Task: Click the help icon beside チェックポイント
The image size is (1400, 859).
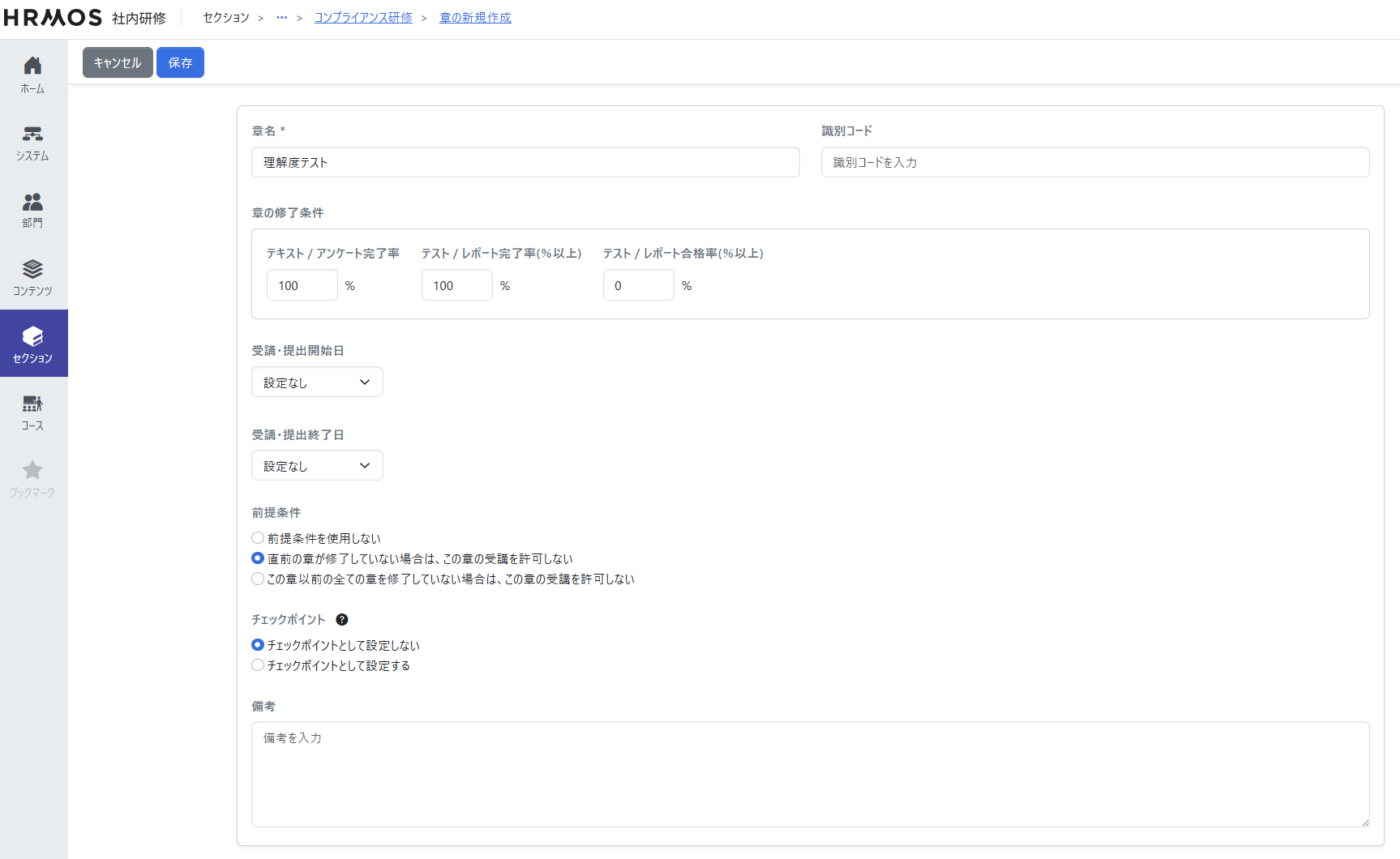Action: [x=342, y=620]
